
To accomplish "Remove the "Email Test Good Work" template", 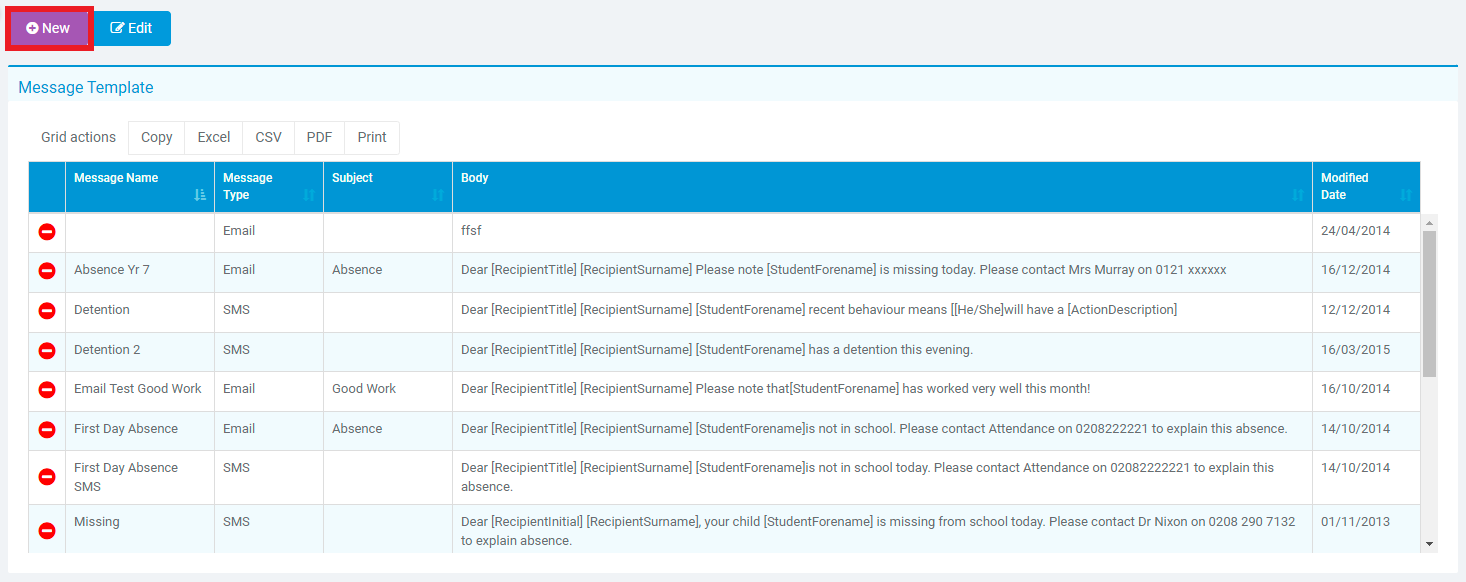I will click(46, 390).
